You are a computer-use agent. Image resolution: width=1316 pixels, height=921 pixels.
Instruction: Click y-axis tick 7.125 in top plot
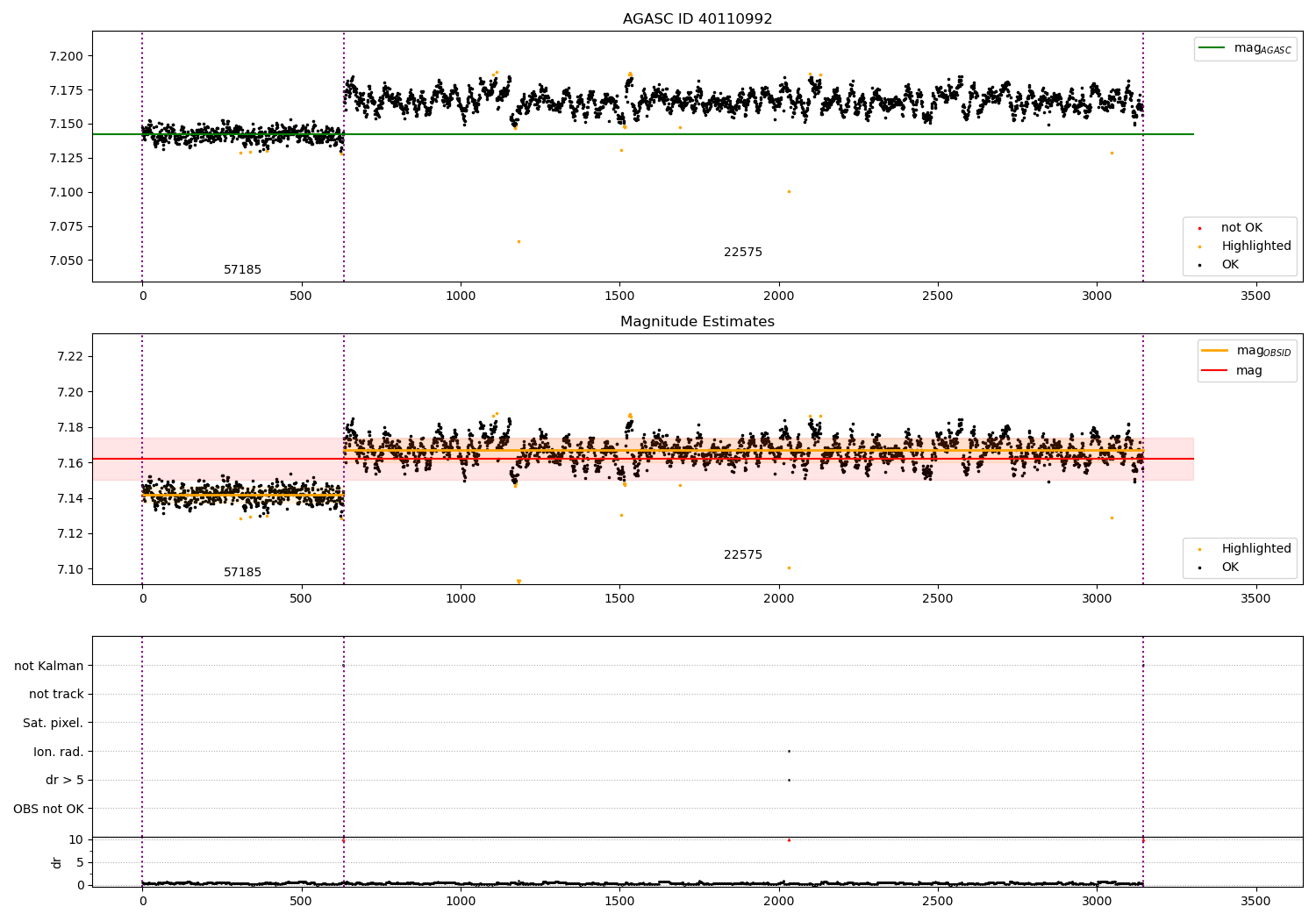[x=65, y=158]
